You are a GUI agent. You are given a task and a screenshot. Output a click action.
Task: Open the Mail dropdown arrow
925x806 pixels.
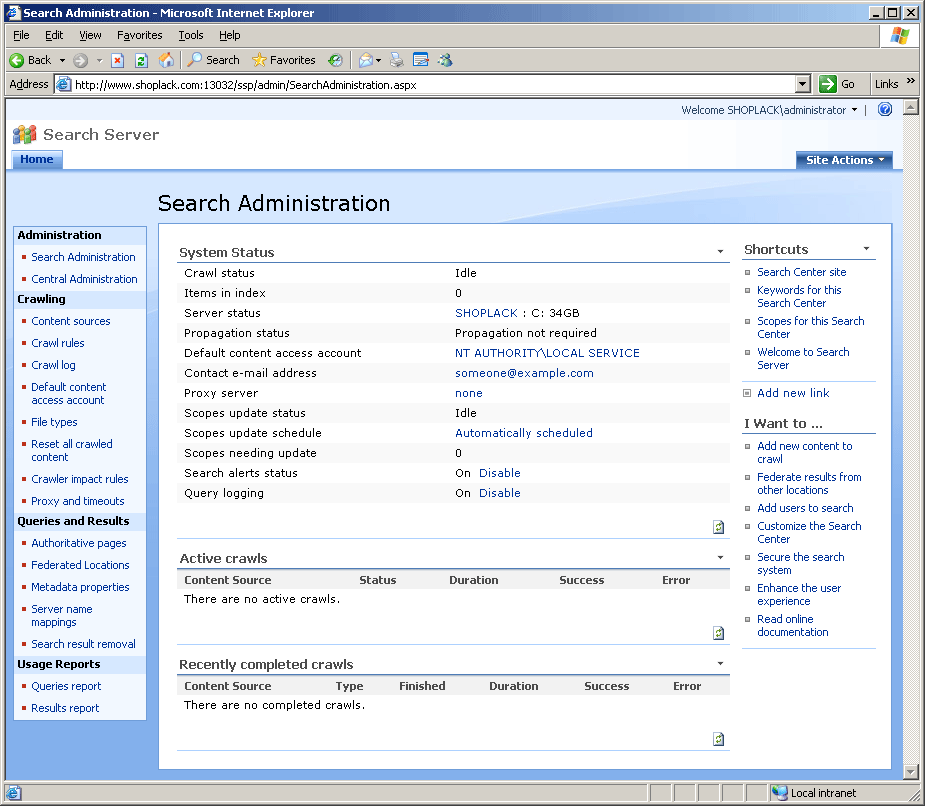[x=378, y=60]
